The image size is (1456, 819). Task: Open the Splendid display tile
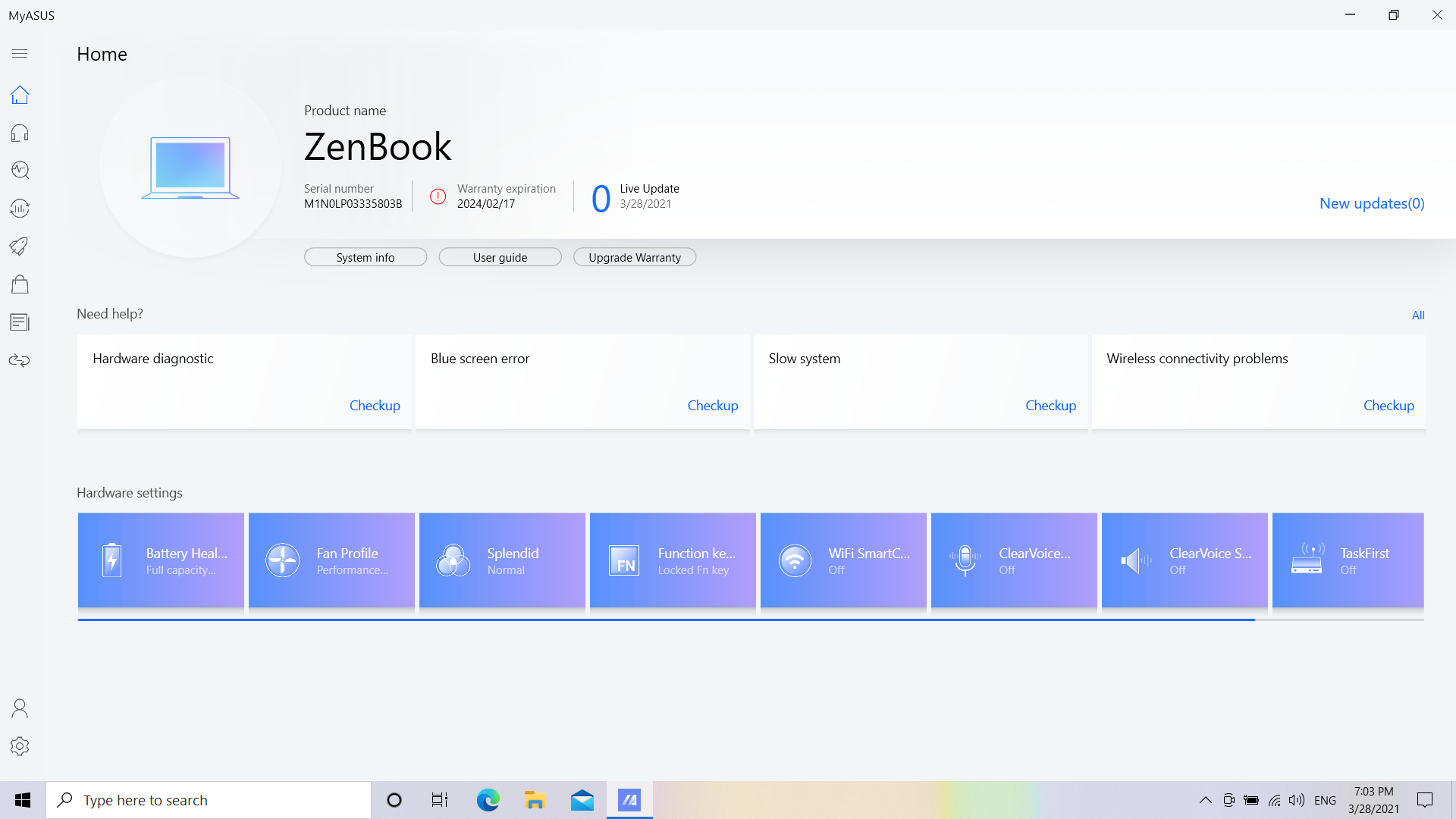pyautogui.click(x=502, y=560)
